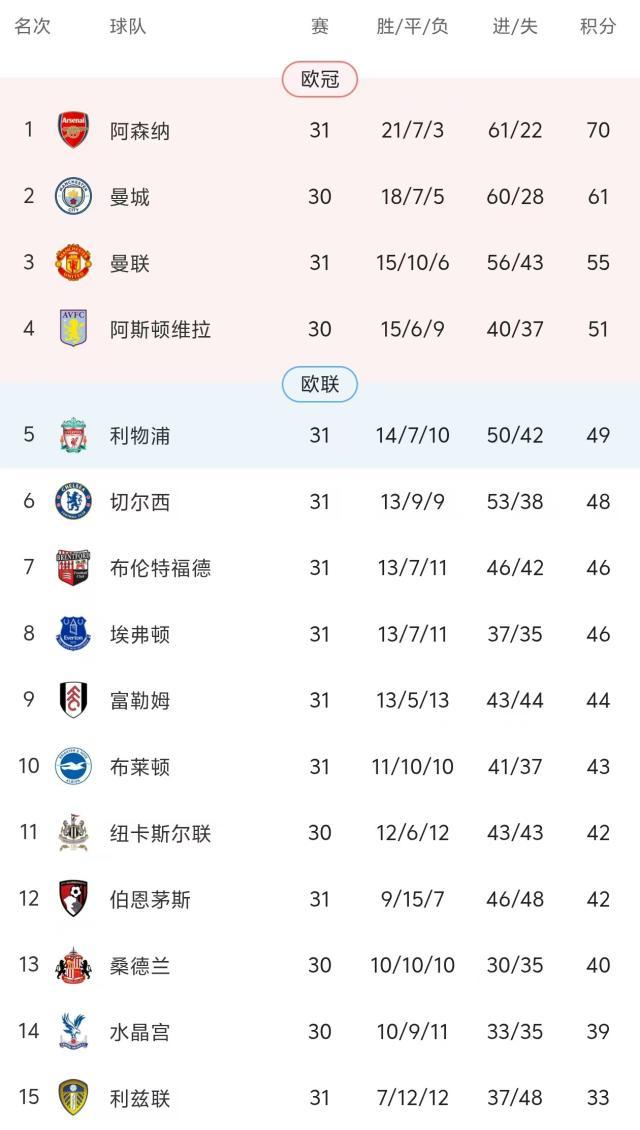Tap the Manchester City crest icon

tap(73, 196)
